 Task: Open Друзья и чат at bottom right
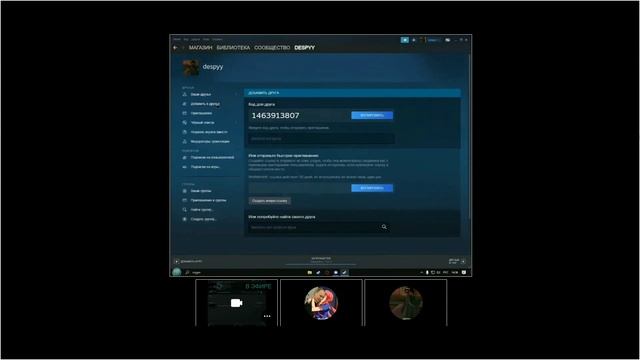(457, 261)
